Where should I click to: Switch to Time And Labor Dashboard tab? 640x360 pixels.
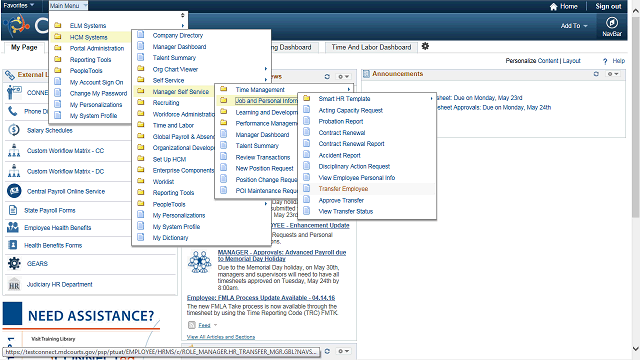coord(371,47)
